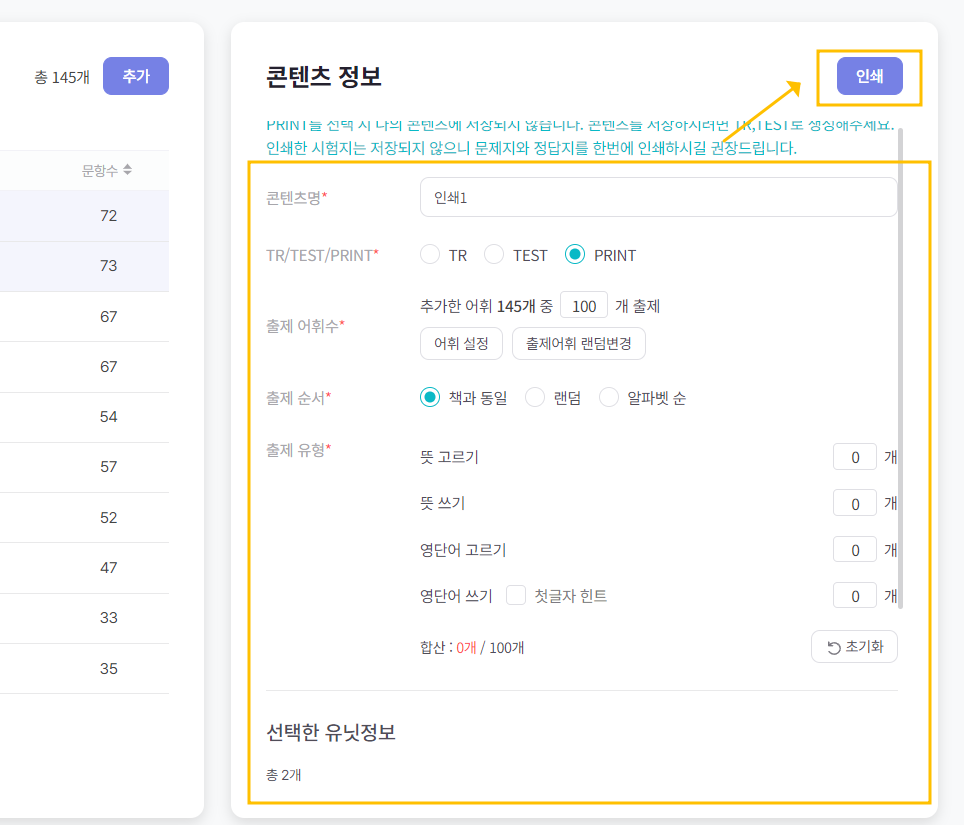964x825 pixels.
Task: Click the 인쇄 print button
Action: point(869,75)
